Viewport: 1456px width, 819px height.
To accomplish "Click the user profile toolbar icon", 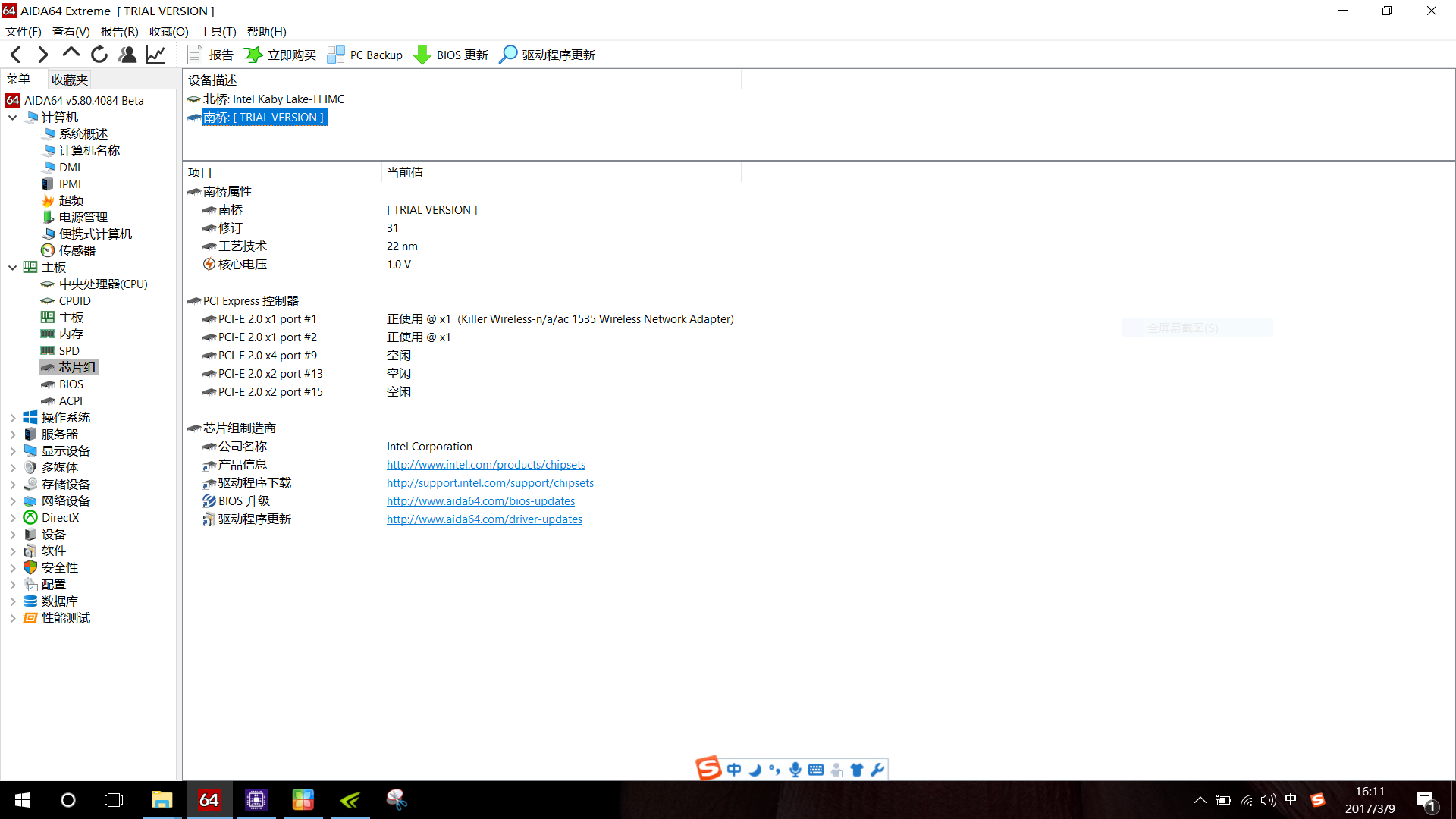I will tap(127, 55).
